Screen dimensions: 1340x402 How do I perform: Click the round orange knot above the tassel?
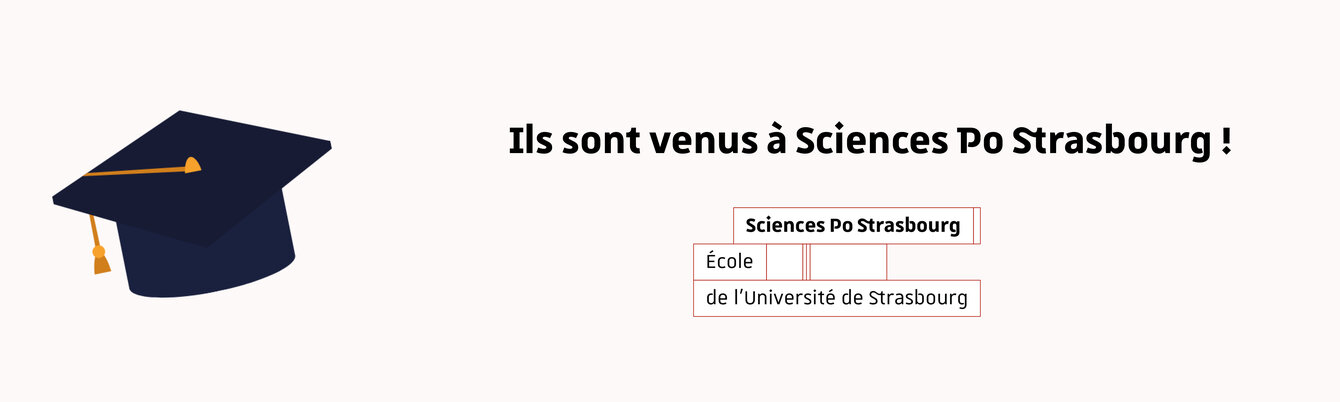coord(98,251)
